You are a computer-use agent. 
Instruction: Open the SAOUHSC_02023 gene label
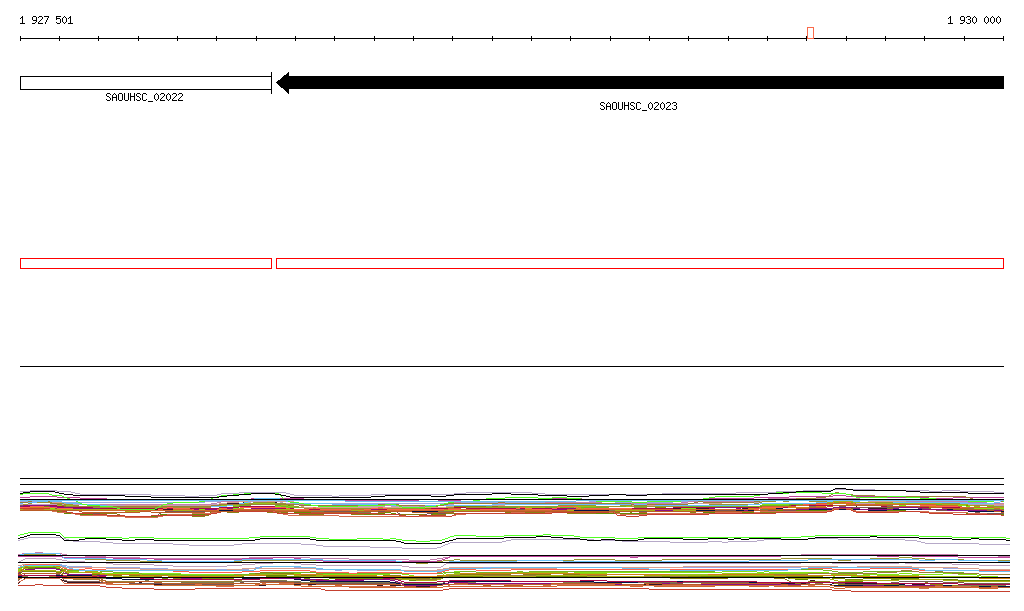638,106
